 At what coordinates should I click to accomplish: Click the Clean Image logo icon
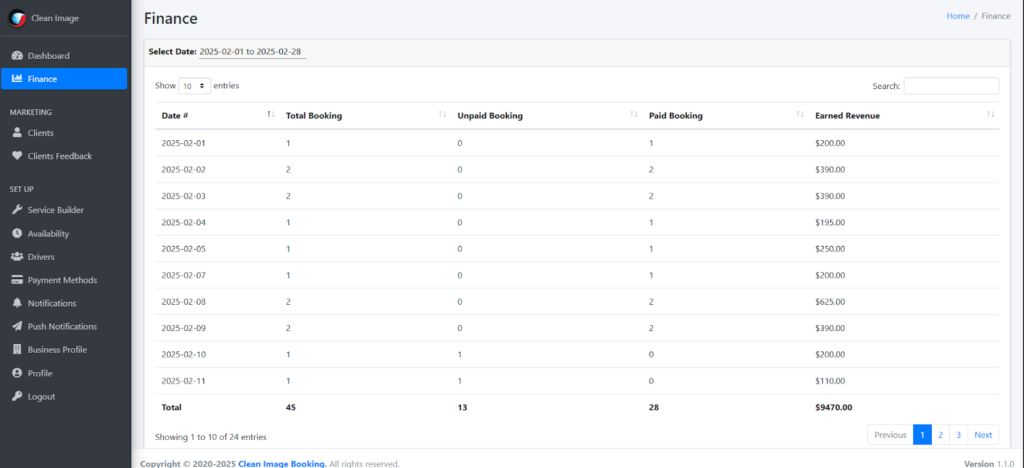17,18
